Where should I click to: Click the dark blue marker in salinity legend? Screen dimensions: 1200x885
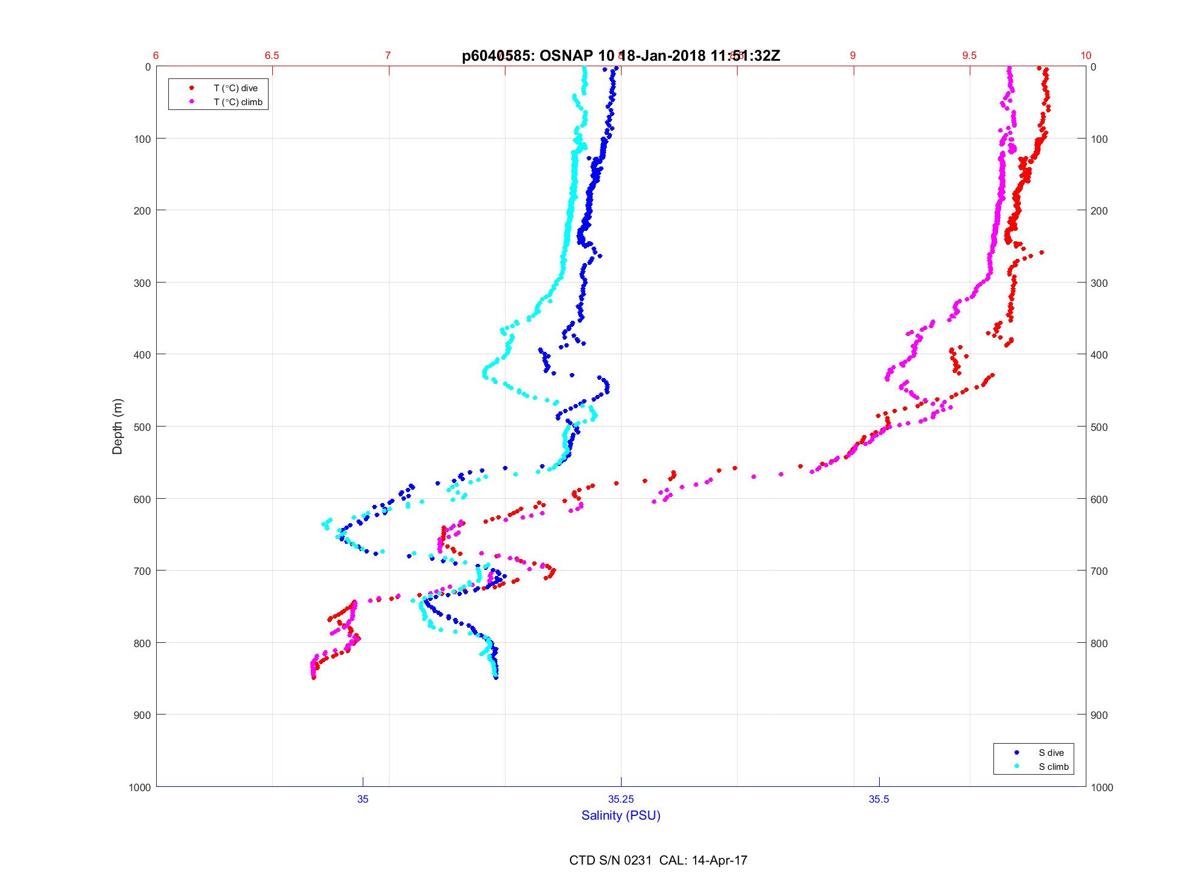[1016, 752]
